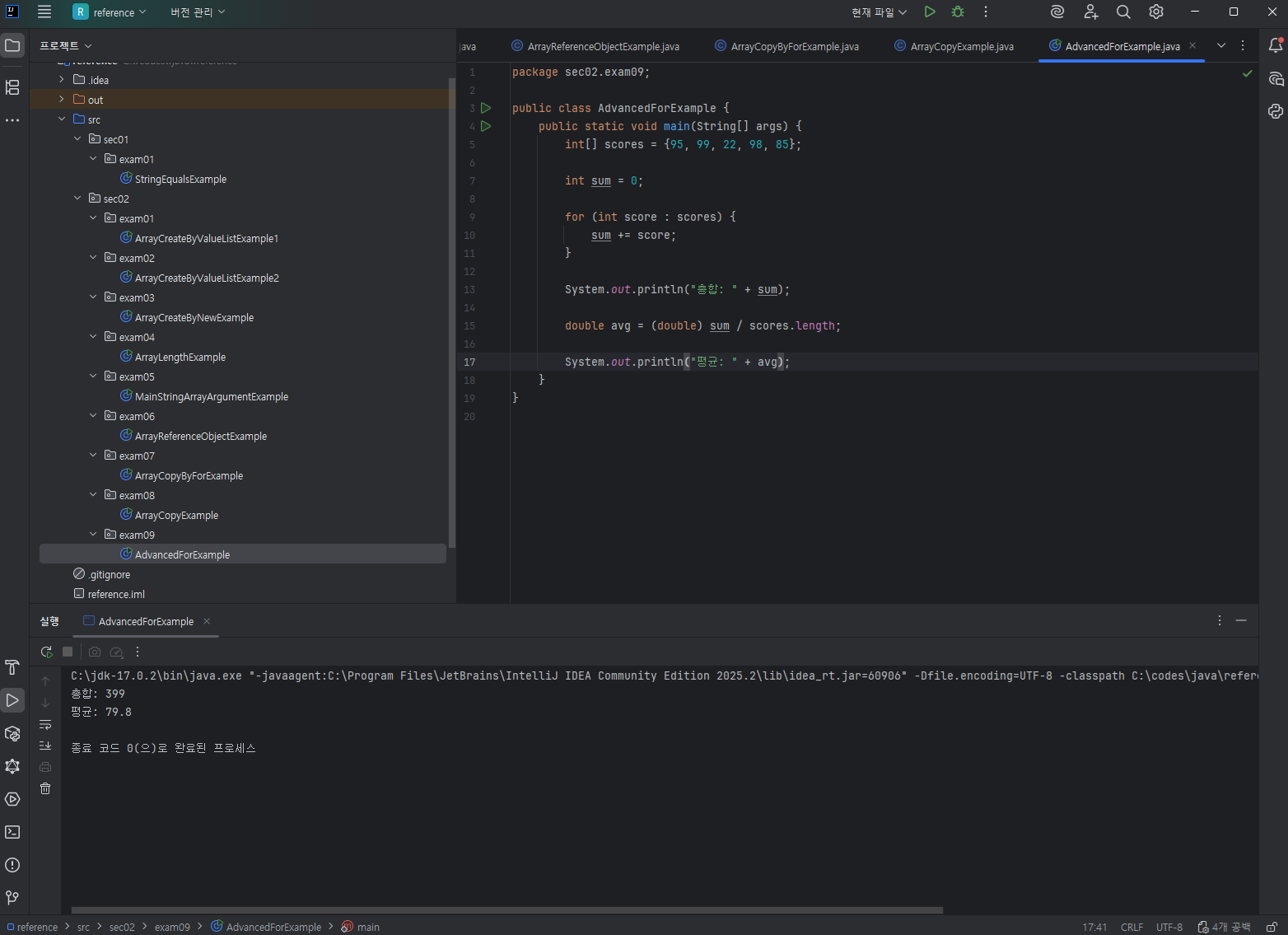The height and width of the screenshot is (935, 1288).
Task: Toggle scroll to end in console
Action: pyautogui.click(x=45, y=746)
